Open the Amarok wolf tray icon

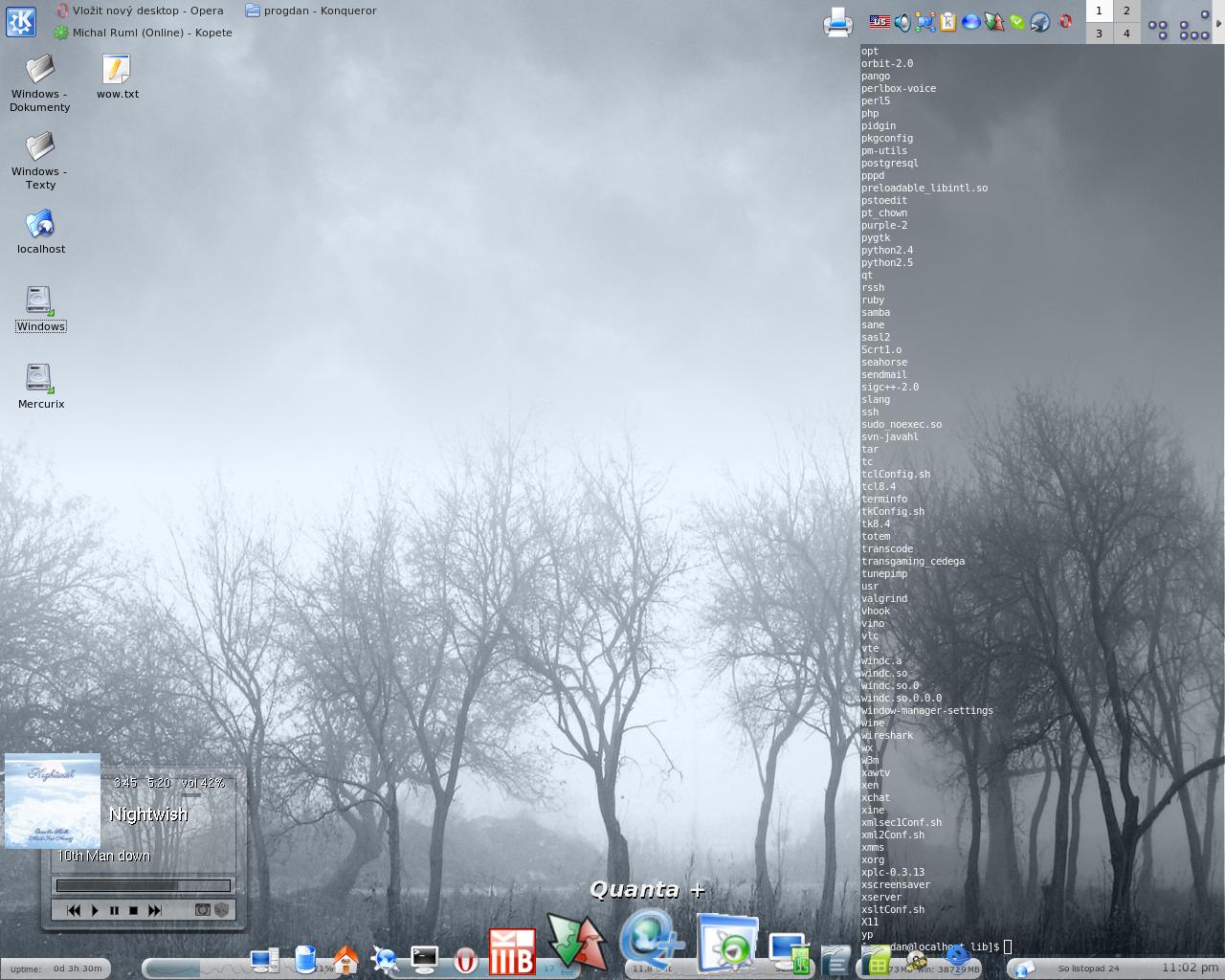(x=1040, y=21)
